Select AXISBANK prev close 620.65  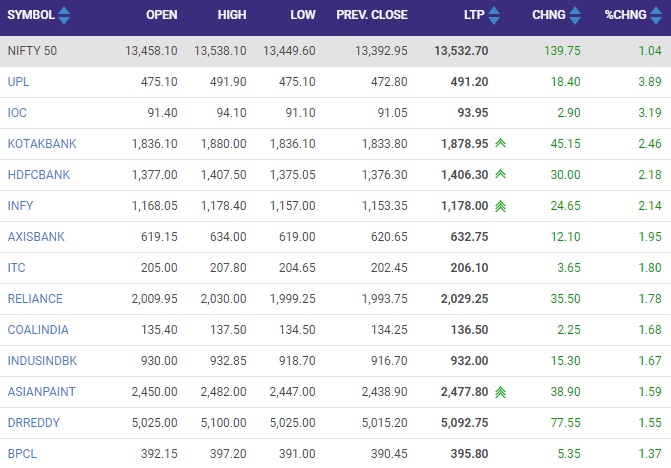389,237
